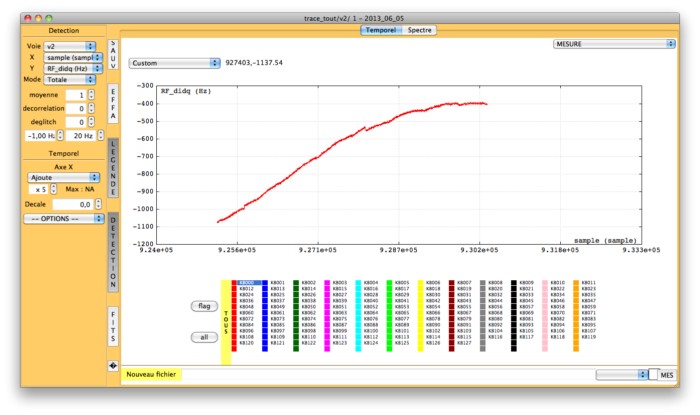Viewport: 700px width, 415px height.
Task: Open the X axis sample dropdown
Action: point(73,57)
